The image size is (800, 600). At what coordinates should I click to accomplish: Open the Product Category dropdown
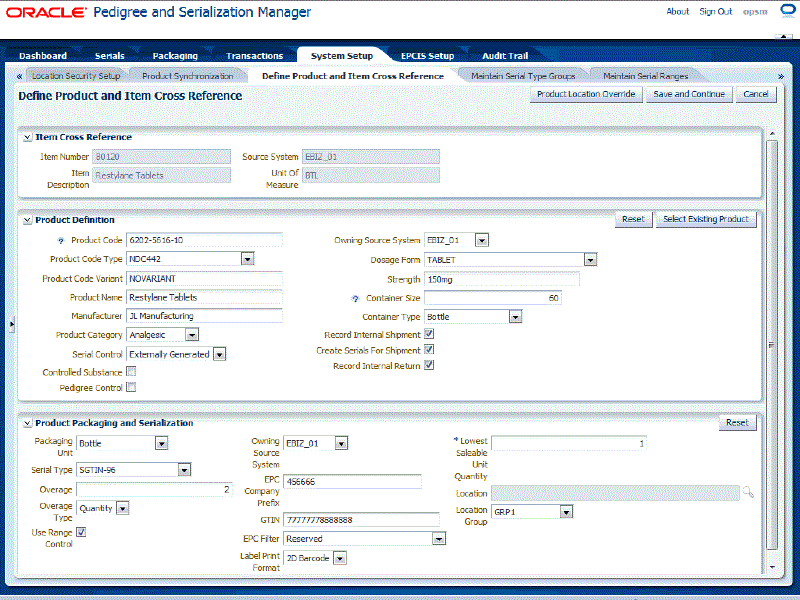tap(192, 335)
